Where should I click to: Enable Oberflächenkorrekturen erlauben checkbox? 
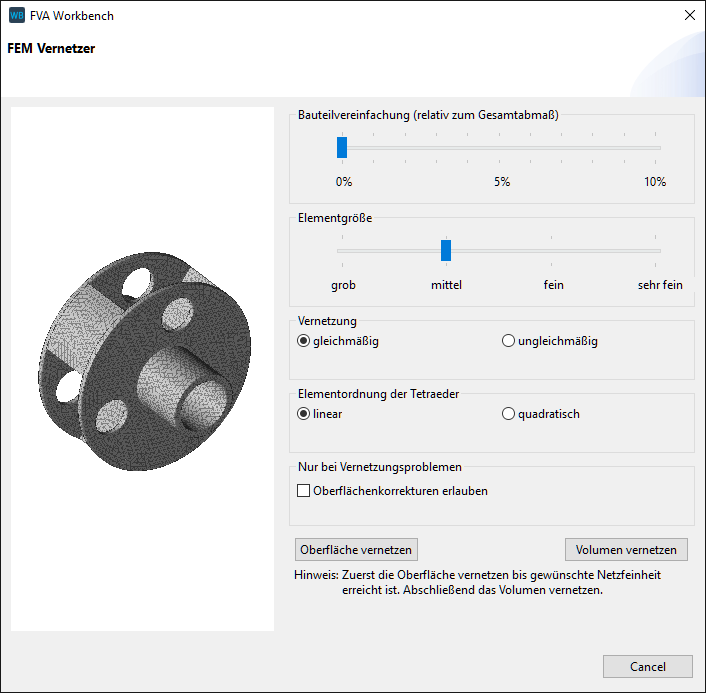(x=304, y=491)
